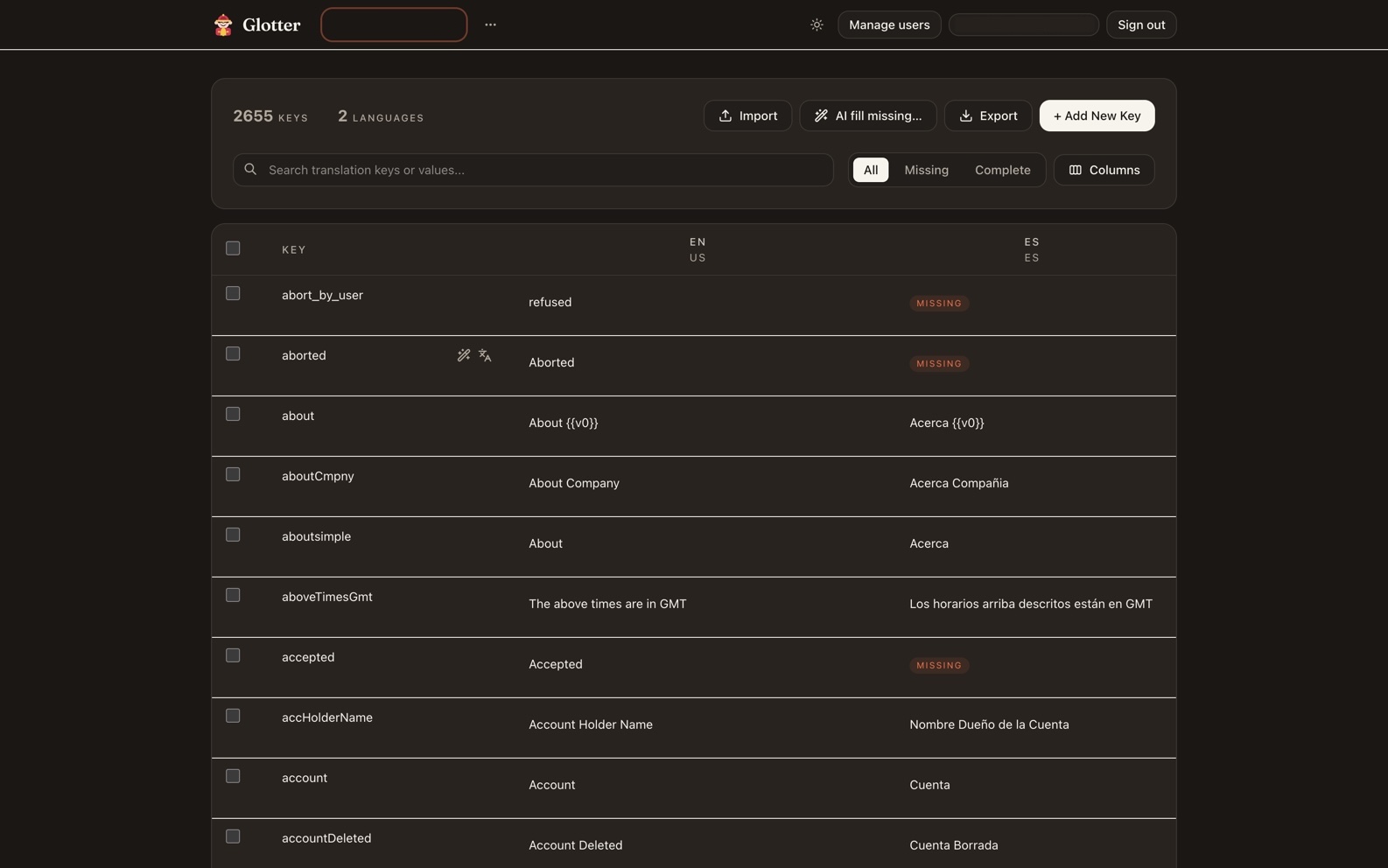
Task: Click English value 'Account Deleted'
Action: pyautogui.click(x=576, y=845)
